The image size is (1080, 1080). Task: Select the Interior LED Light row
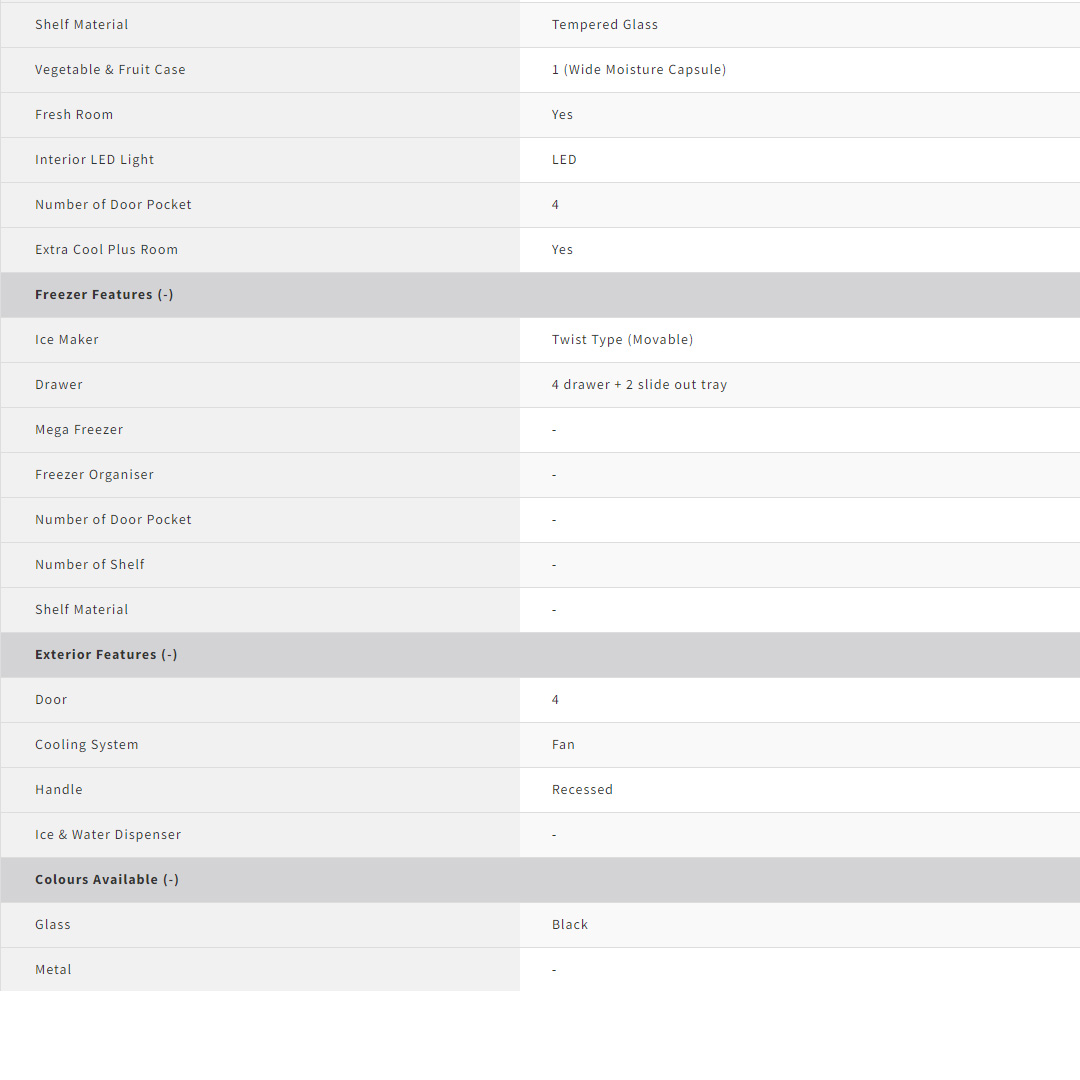[94, 160]
